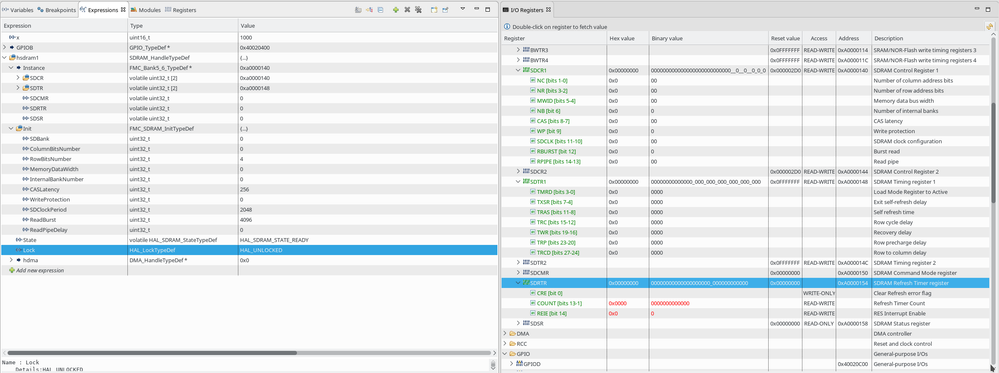This screenshot has height=373, width=999.
Task: Open the Modules tab
Action: tap(146, 10)
